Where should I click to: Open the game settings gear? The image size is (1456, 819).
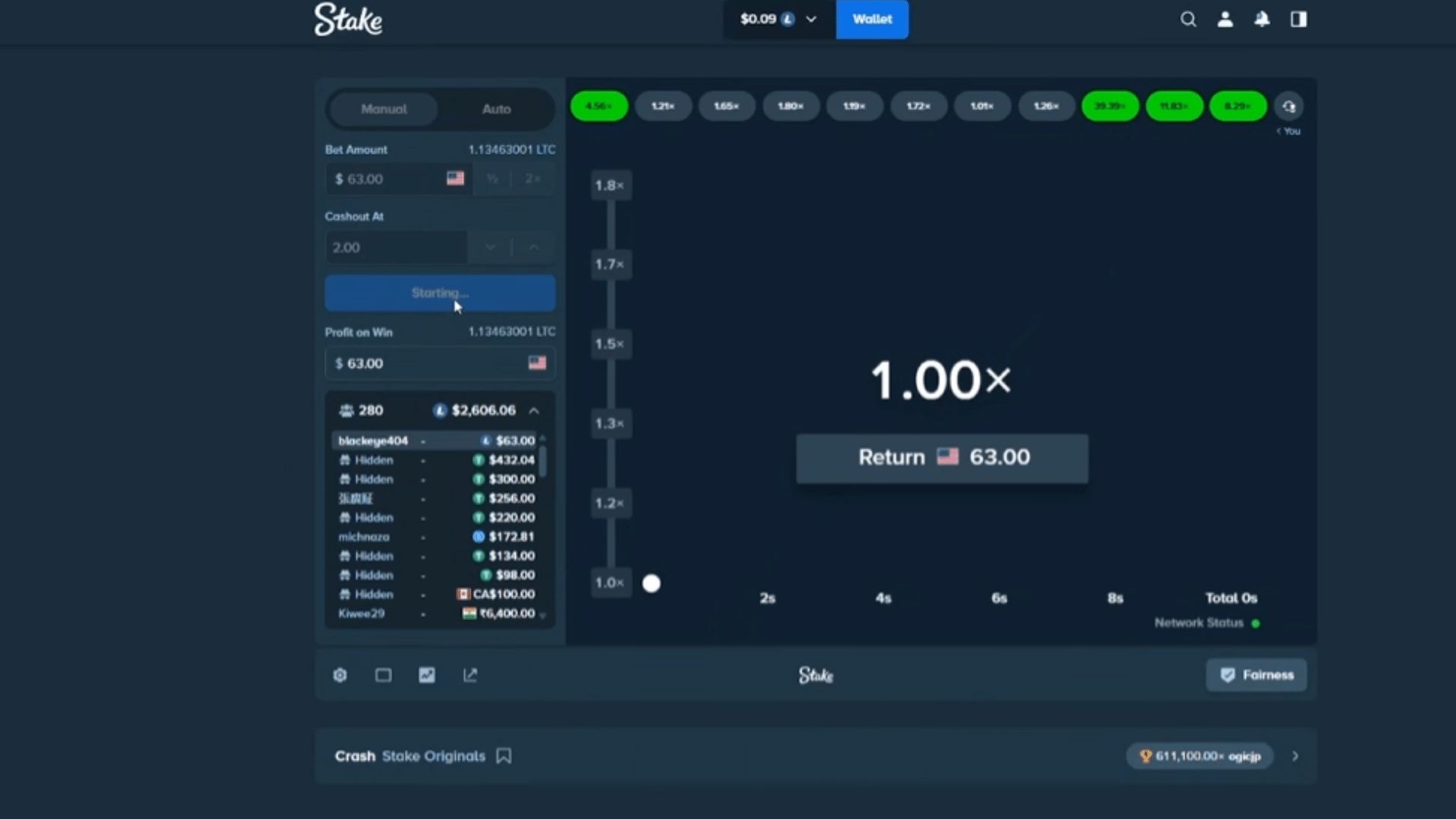[x=340, y=675]
